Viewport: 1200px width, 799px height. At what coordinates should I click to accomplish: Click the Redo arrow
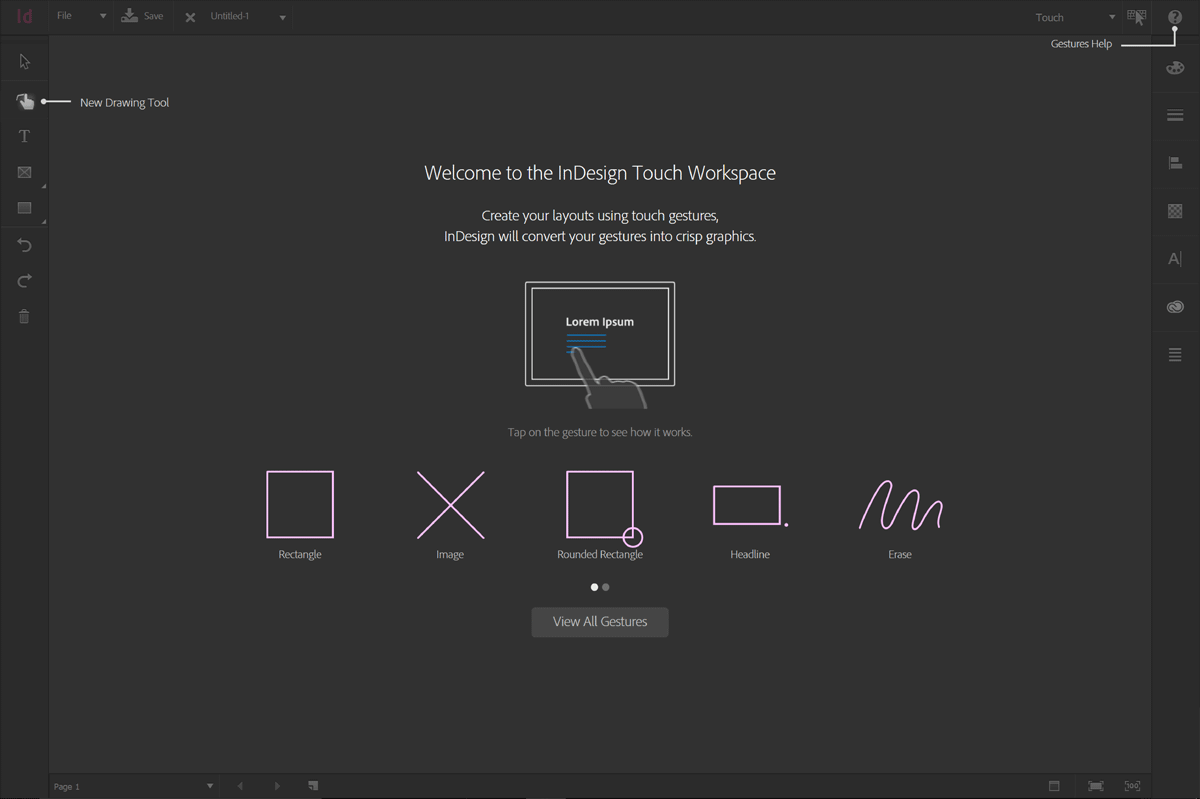24,281
